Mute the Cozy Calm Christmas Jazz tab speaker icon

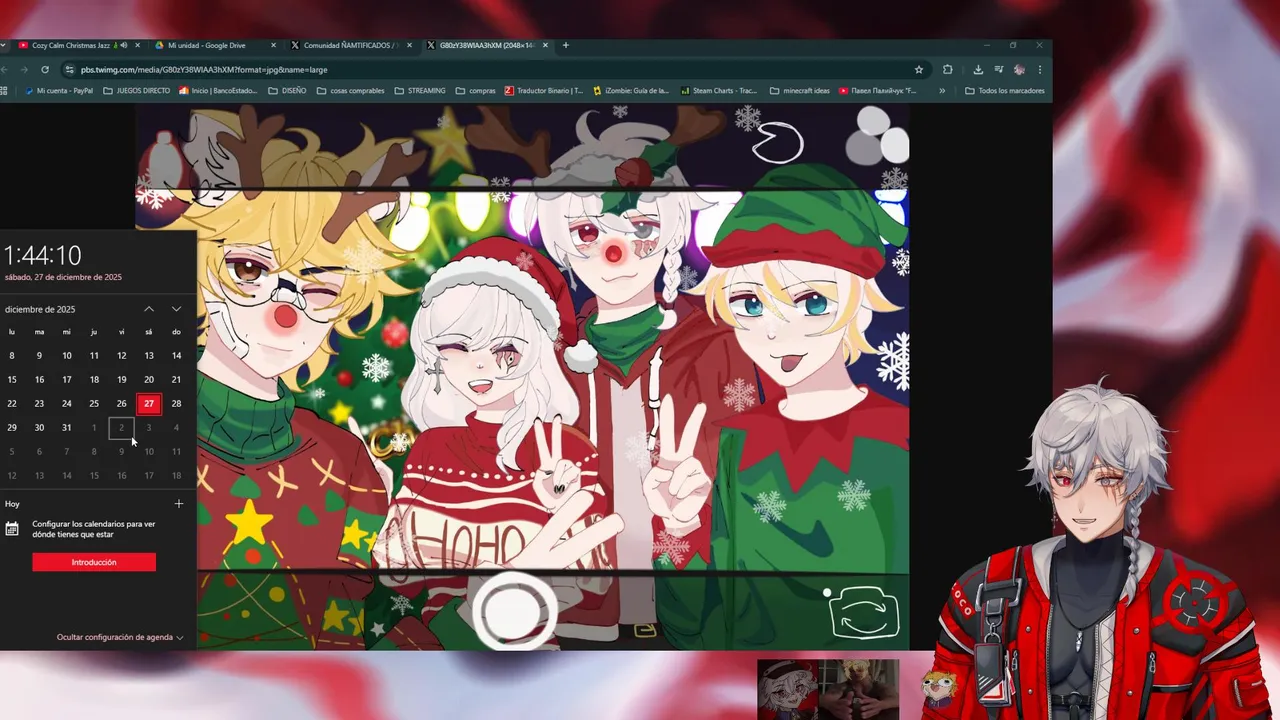(x=124, y=45)
